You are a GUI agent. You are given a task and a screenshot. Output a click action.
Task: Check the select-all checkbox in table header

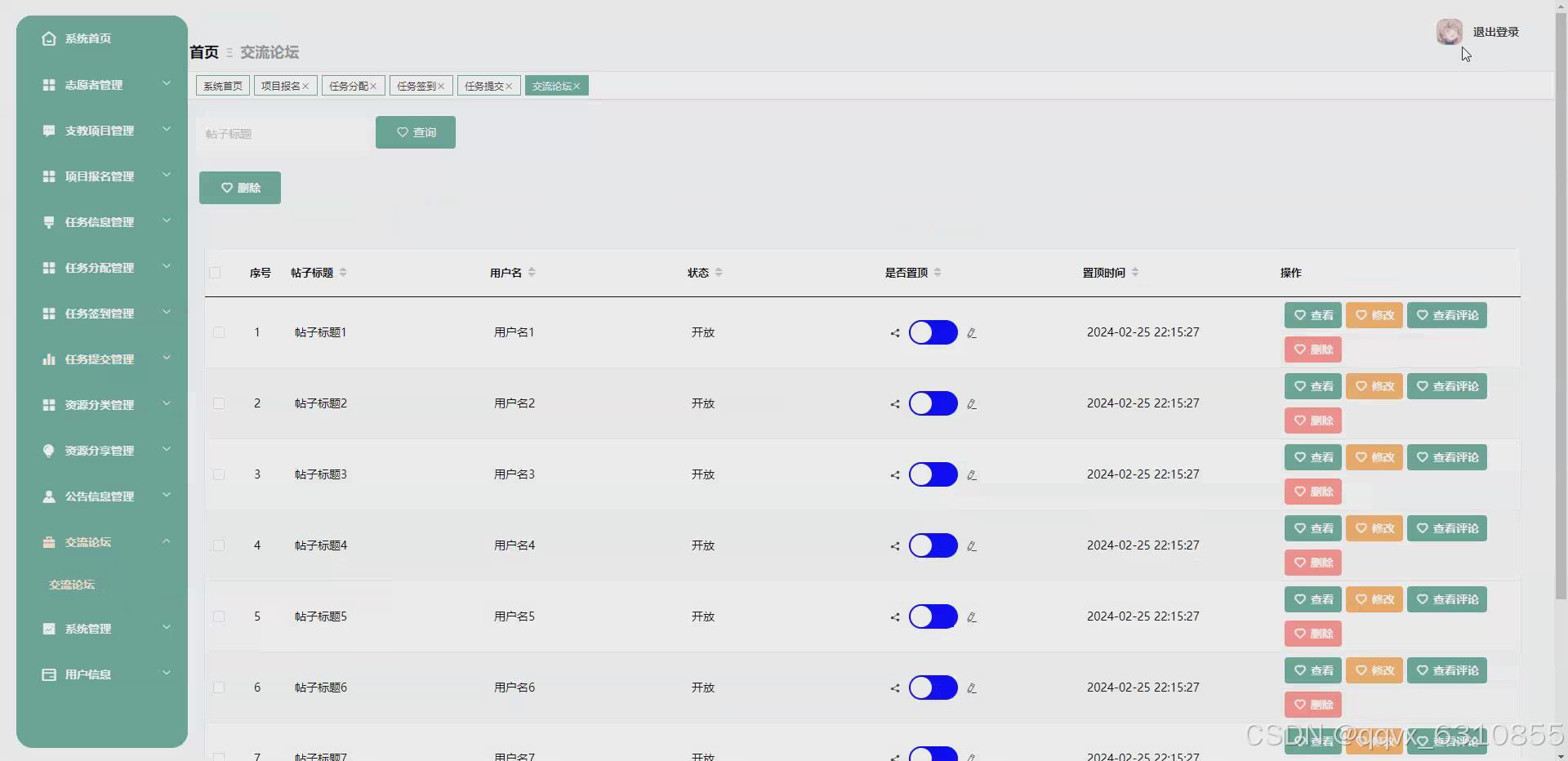[215, 273]
